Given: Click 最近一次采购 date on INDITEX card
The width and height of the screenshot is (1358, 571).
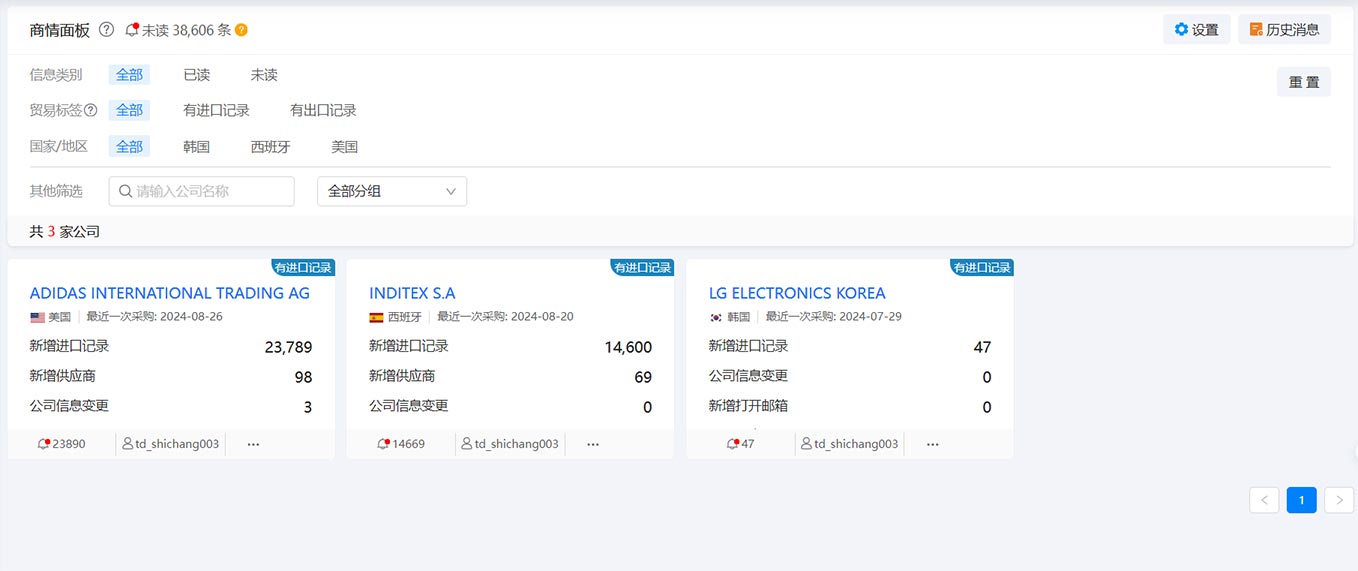Looking at the screenshot, I should (504, 317).
